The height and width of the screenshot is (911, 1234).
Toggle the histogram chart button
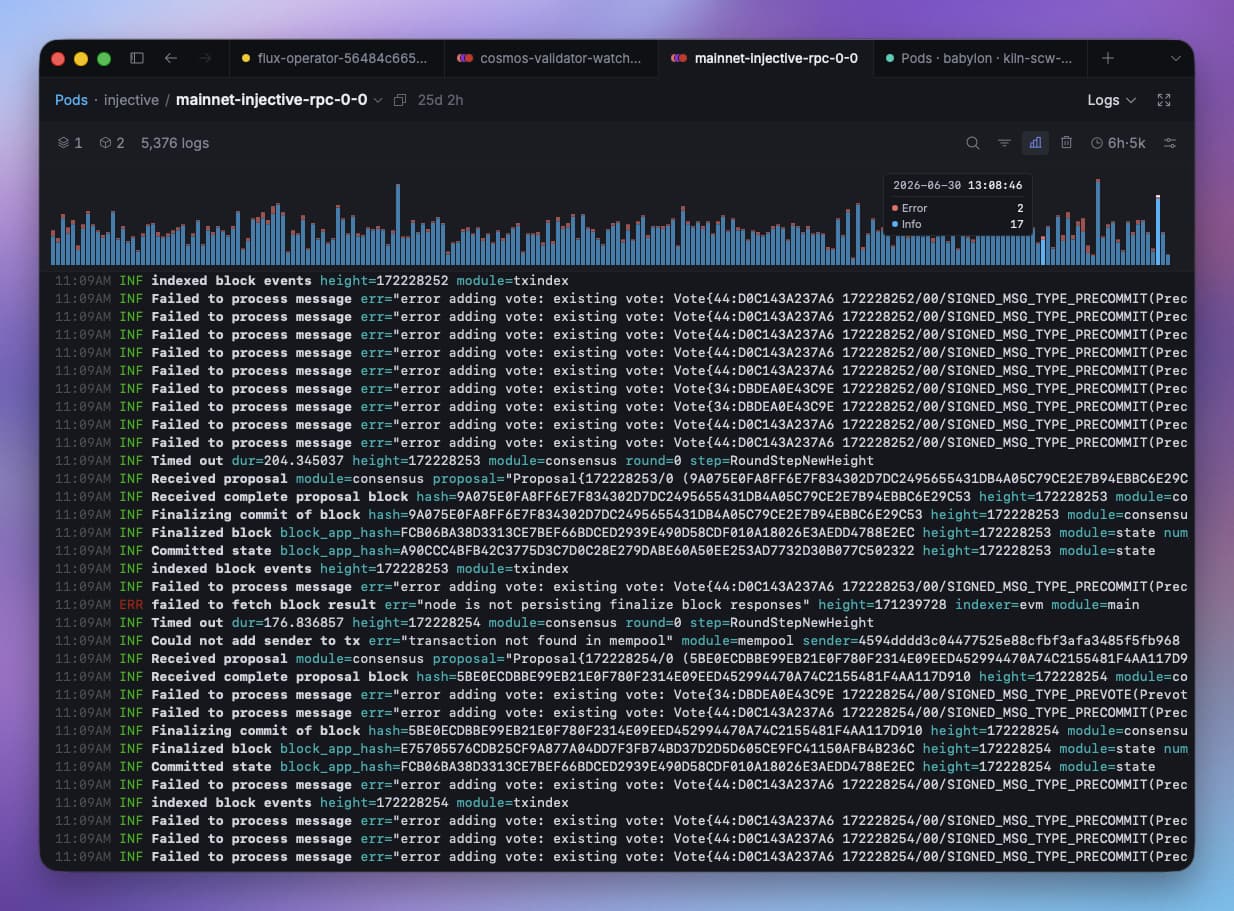(1035, 143)
